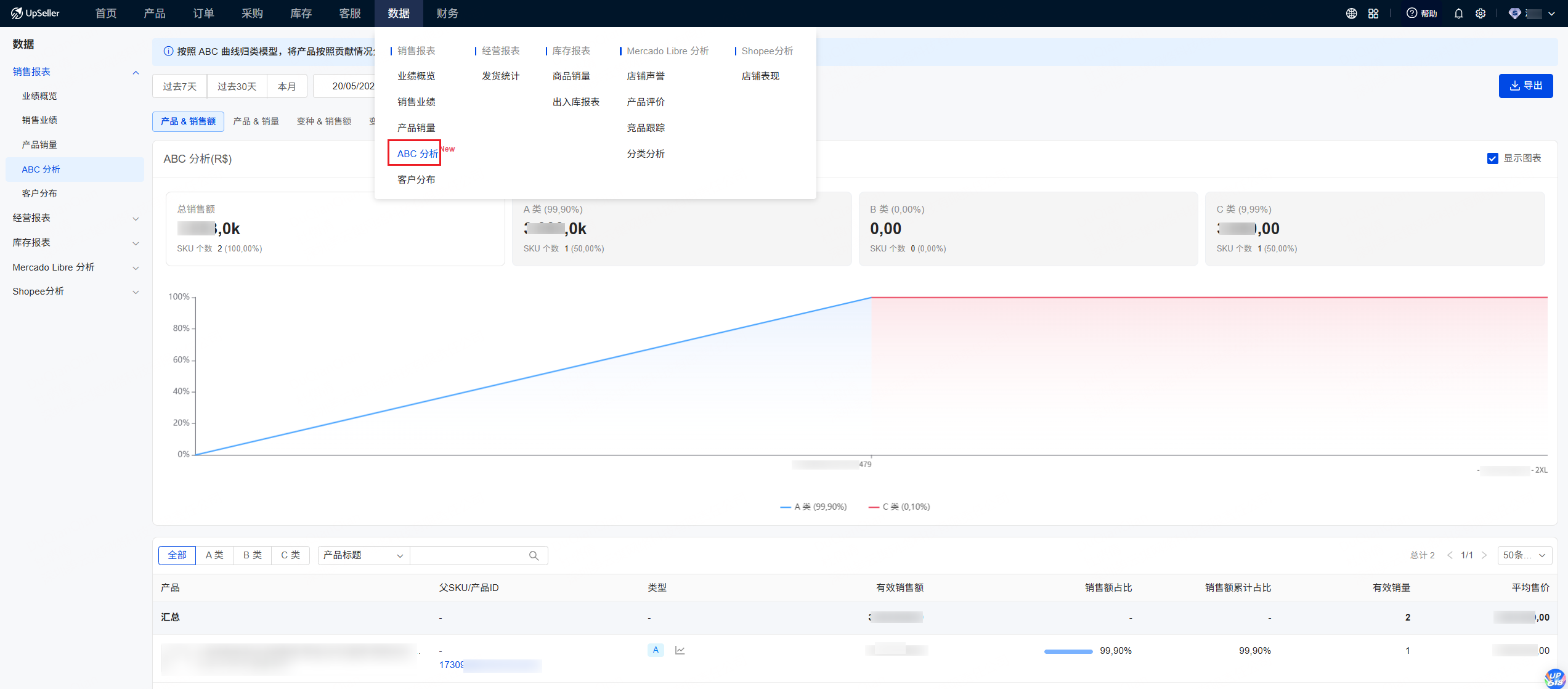1568x689 pixels.
Task: Toggle C 类 legend series in chart
Action: pyautogui.click(x=900, y=507)
